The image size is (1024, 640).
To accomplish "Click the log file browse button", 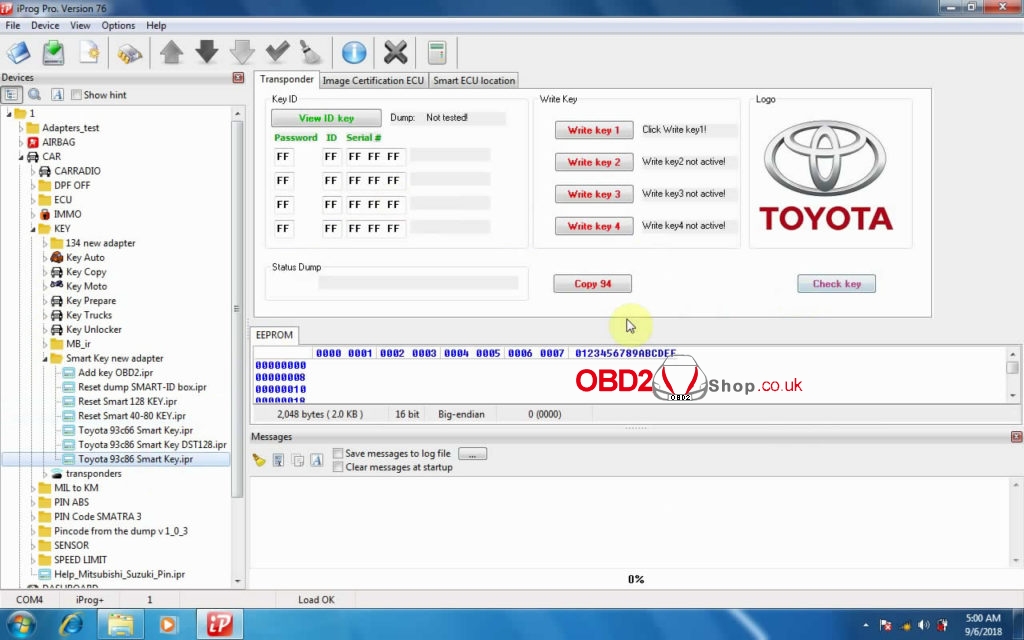I will 472,453.
